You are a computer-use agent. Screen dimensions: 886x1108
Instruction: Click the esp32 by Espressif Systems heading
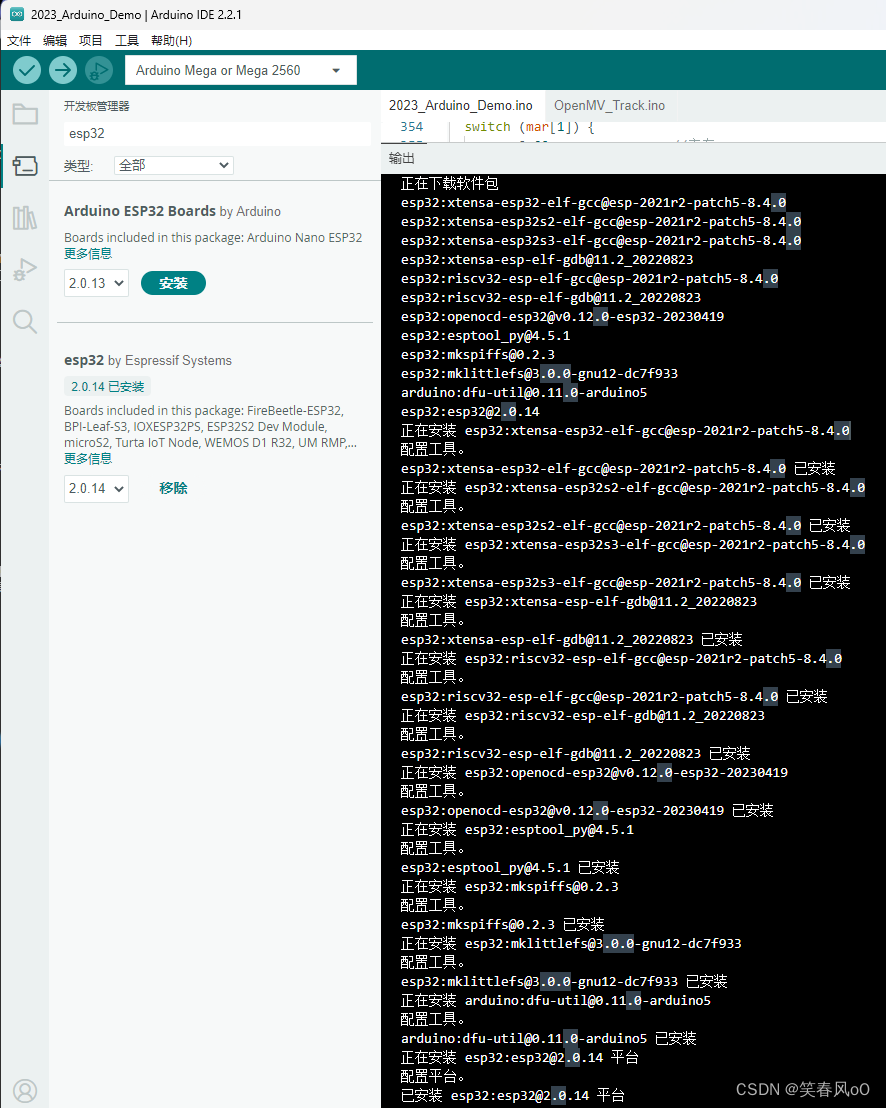148,360
